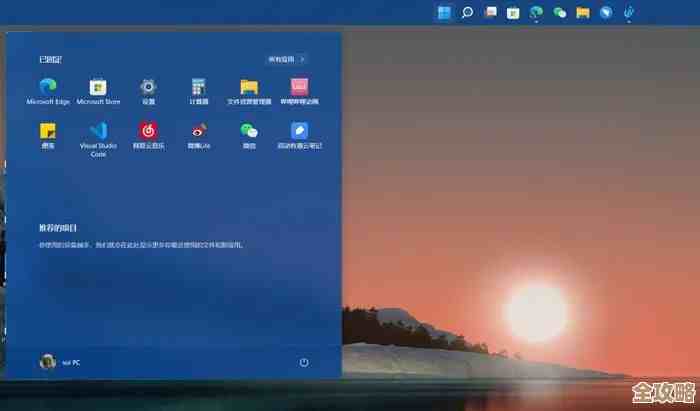Open Search from the taskbar
This screenshot has width=700, height=411.
(467, 12)
